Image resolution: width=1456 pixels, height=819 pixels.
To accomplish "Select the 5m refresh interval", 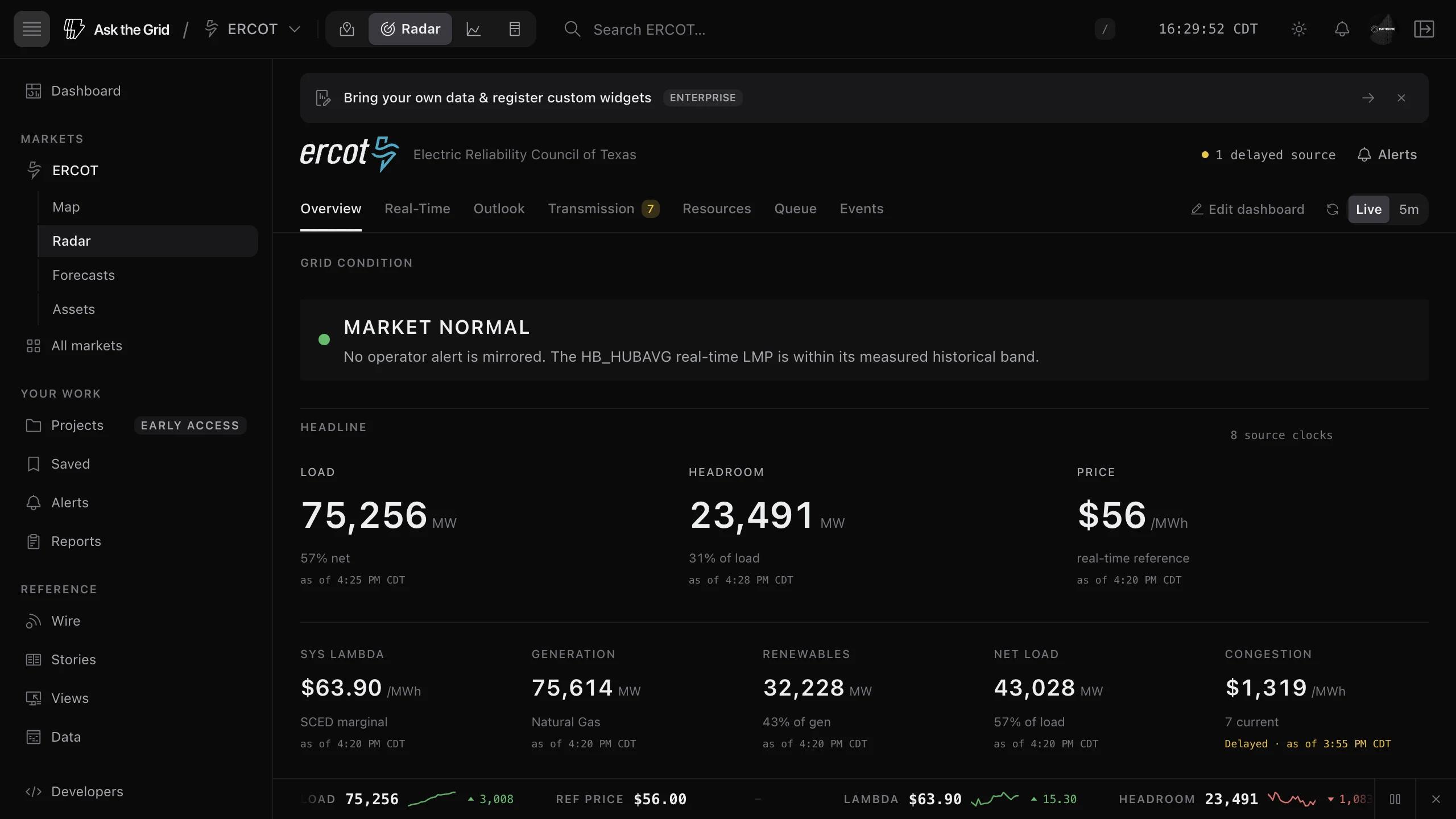I will click(x=1409, y=209).
